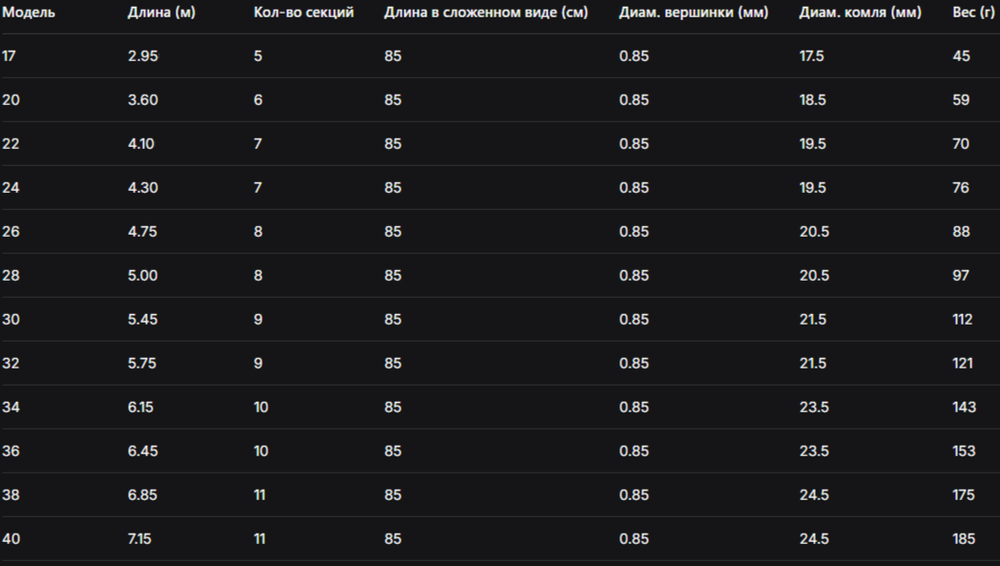
Task: Select the Кол-во секций column header
Action: point(304,13)
